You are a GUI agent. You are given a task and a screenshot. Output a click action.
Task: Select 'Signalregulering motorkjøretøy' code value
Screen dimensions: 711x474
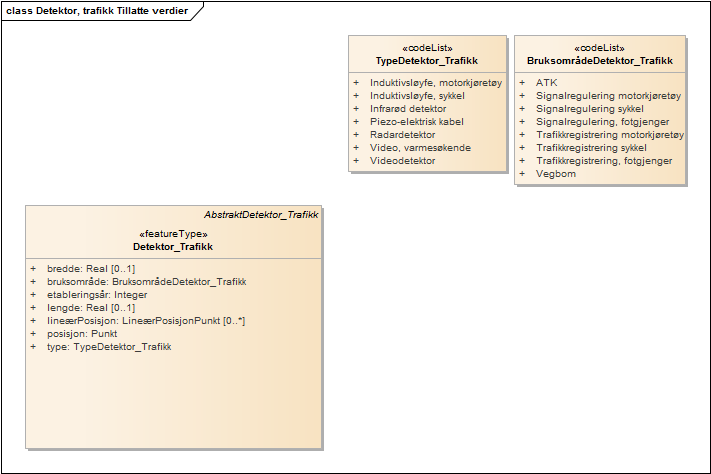(608, 96)
